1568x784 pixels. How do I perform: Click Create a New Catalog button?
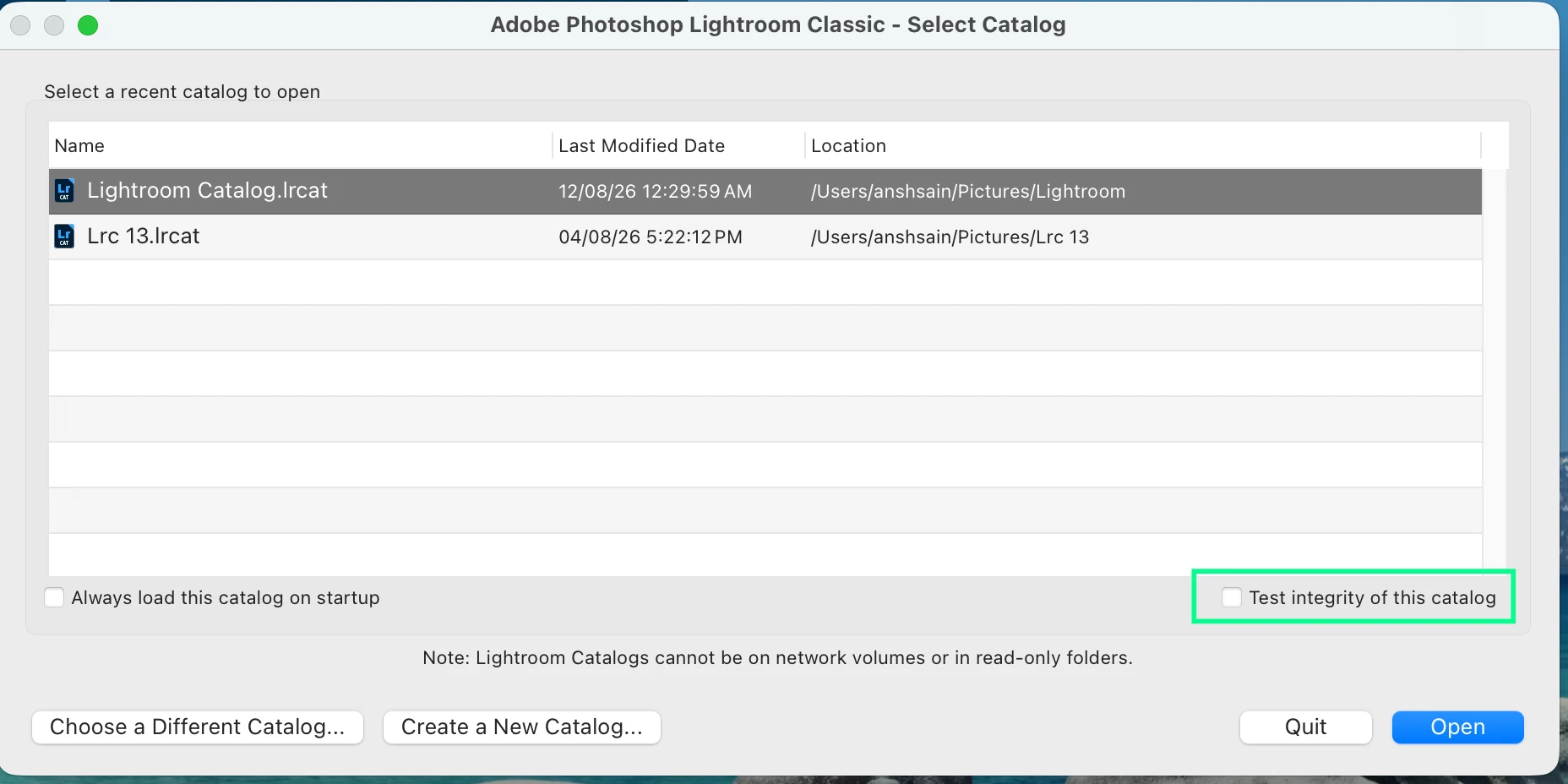(x=522, y=727)
